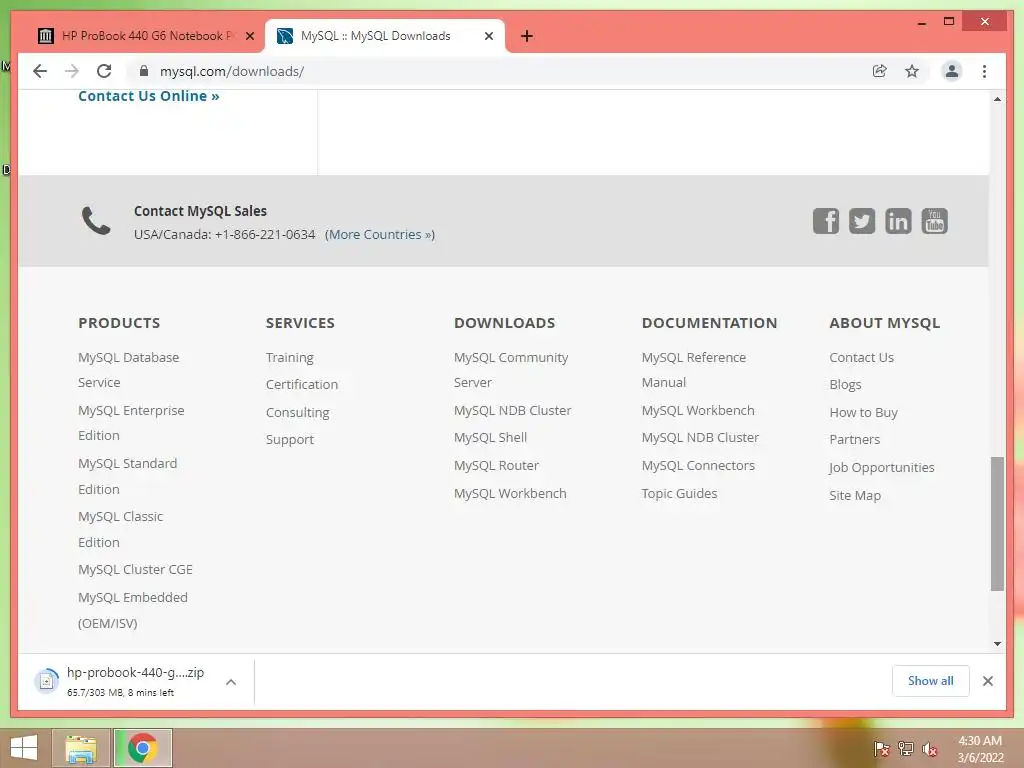
Task: Open the Chrome profile avatar
Action: 952,71
